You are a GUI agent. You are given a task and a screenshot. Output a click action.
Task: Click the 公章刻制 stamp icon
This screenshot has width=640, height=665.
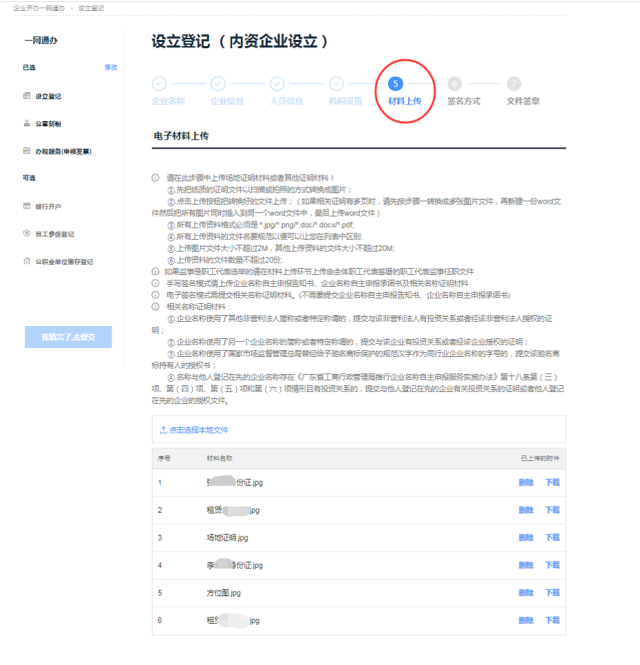click(x=27, y=123)
